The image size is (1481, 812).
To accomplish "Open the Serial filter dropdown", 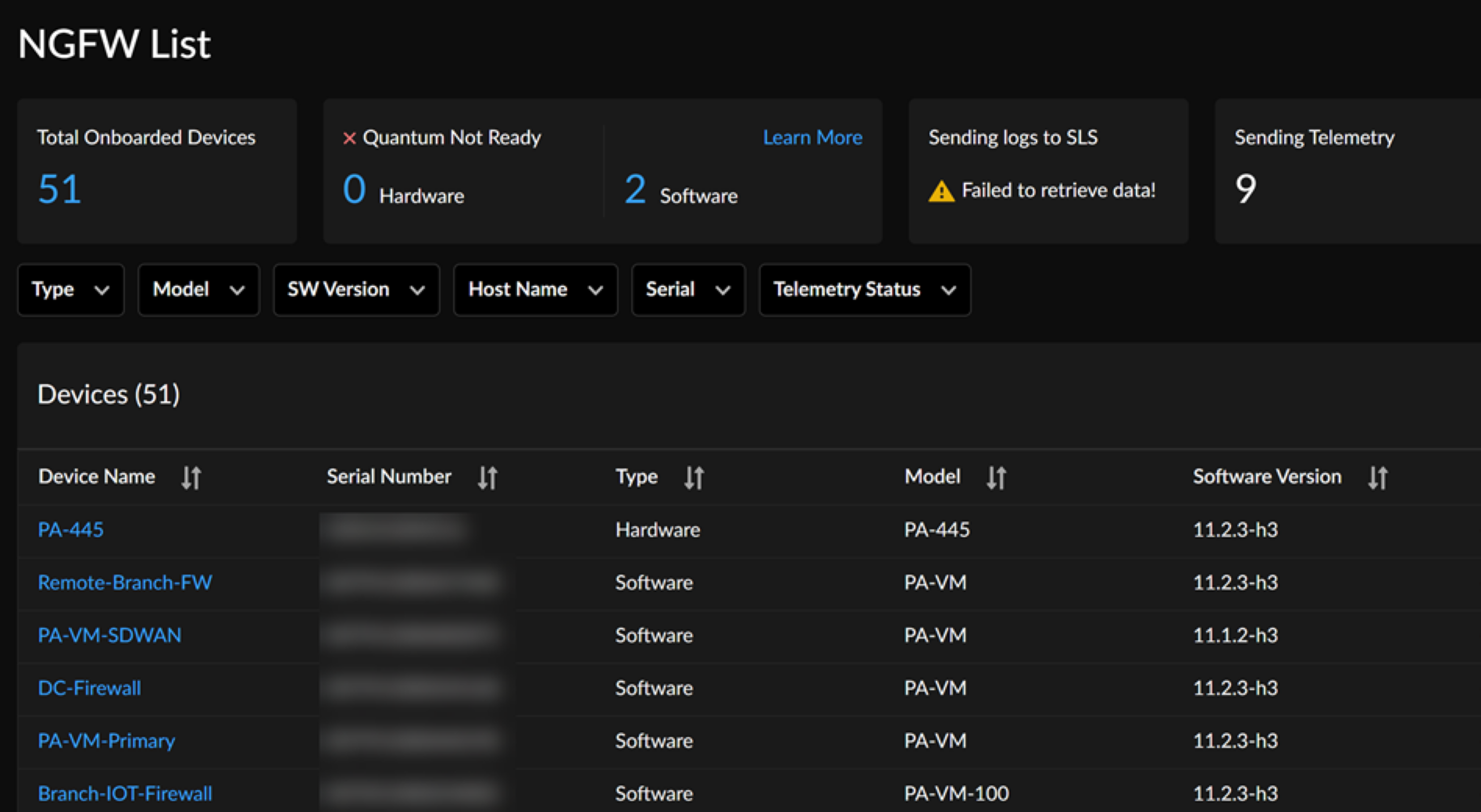I will (687, 289).
